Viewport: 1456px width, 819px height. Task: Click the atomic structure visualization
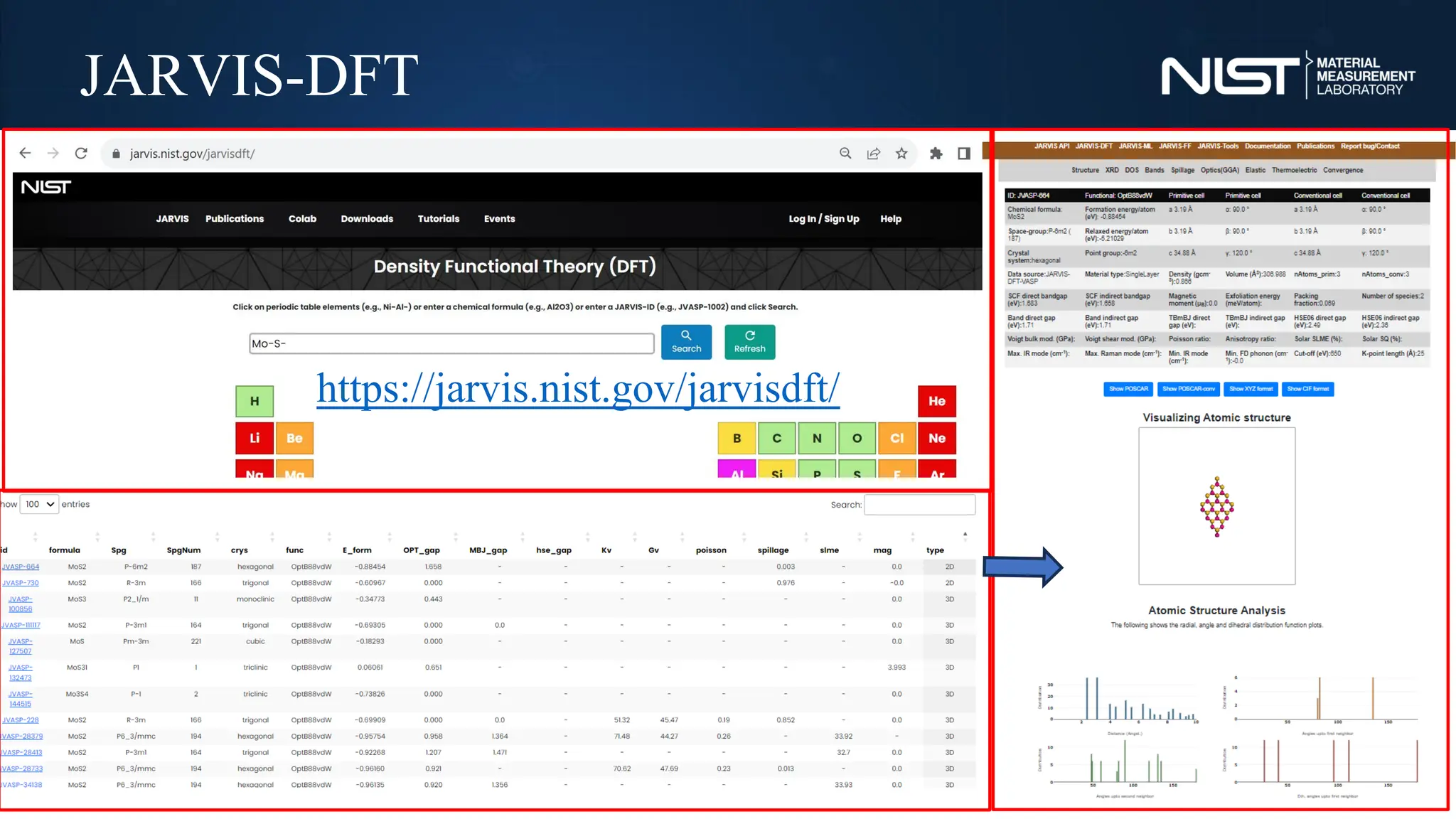pyautogui.click(x=1216, y=506)
